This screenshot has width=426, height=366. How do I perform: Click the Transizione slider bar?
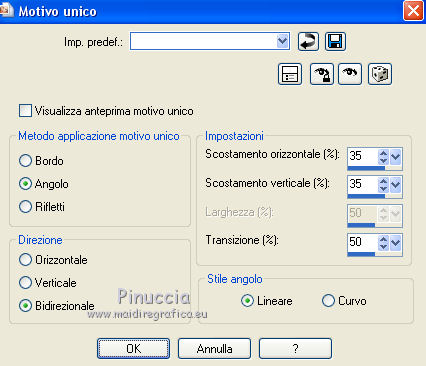pos(375,254)
